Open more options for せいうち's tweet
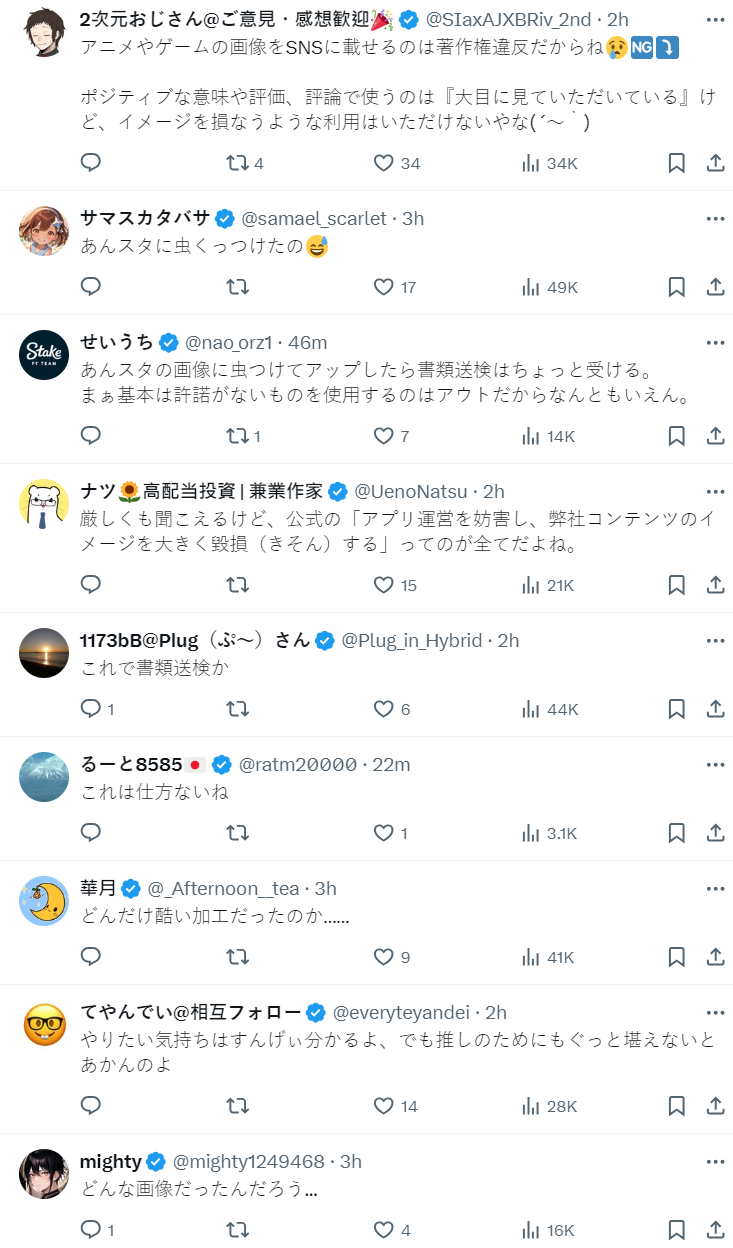 click(x=715, y=342)
